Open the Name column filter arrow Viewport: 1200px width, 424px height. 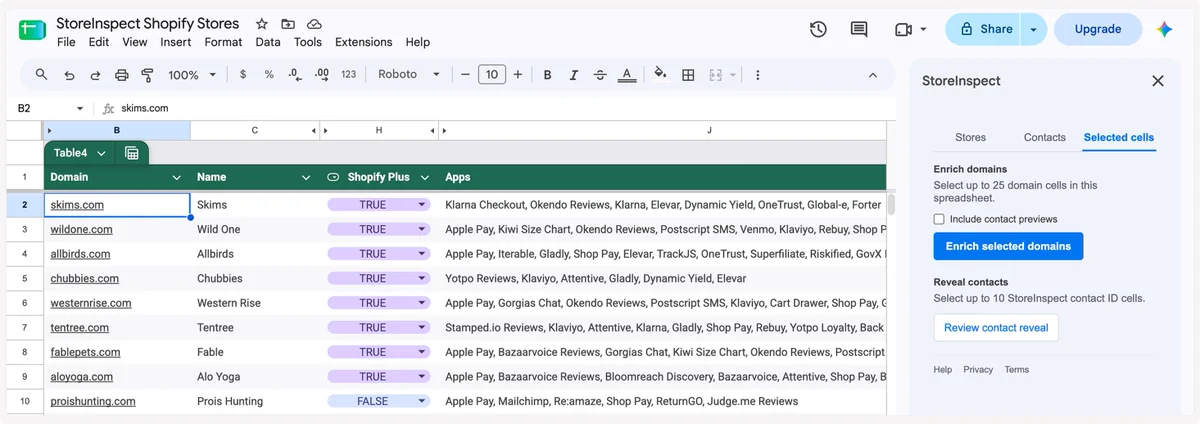(307, 177)
